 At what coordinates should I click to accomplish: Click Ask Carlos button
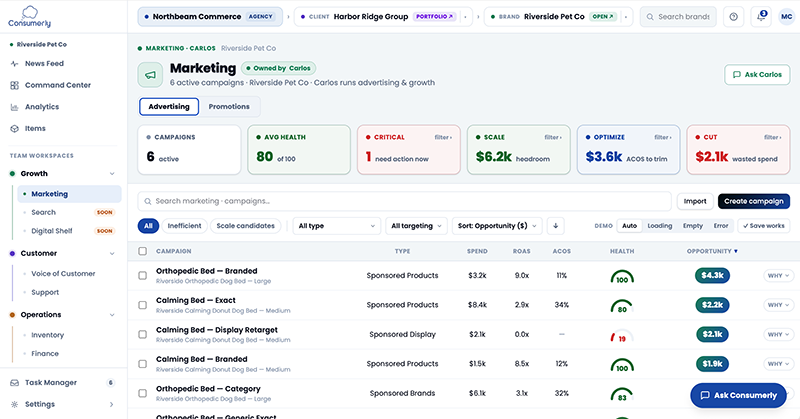757,75
